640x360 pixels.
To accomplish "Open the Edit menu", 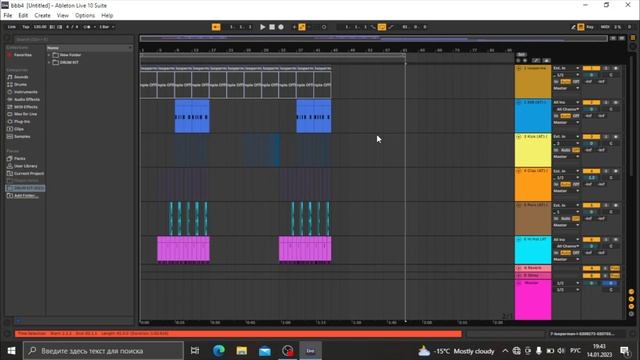I will tap(23, 16).
